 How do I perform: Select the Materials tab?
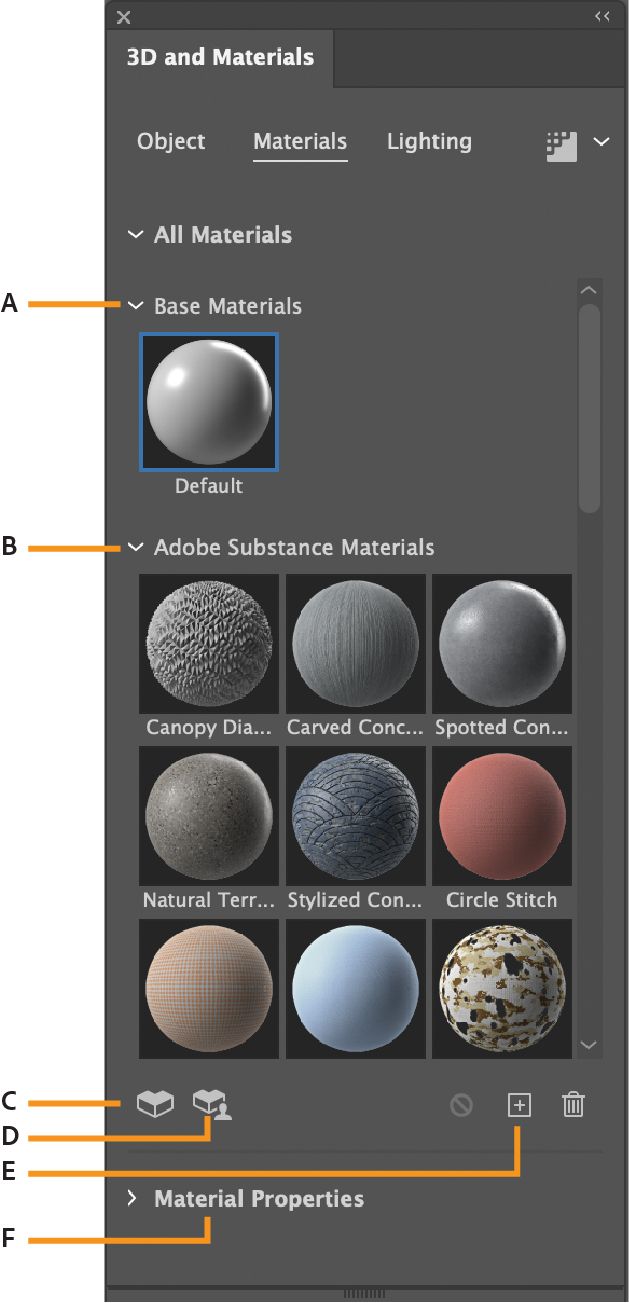pos(300,143)
